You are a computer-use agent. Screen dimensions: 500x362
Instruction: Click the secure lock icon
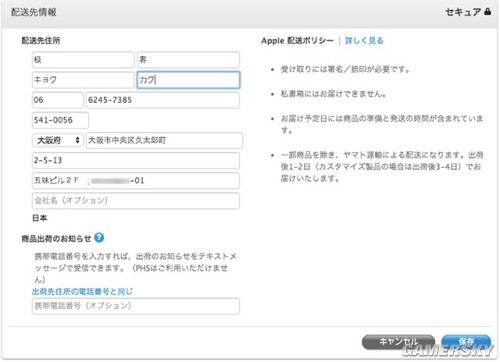coord(487,12)
